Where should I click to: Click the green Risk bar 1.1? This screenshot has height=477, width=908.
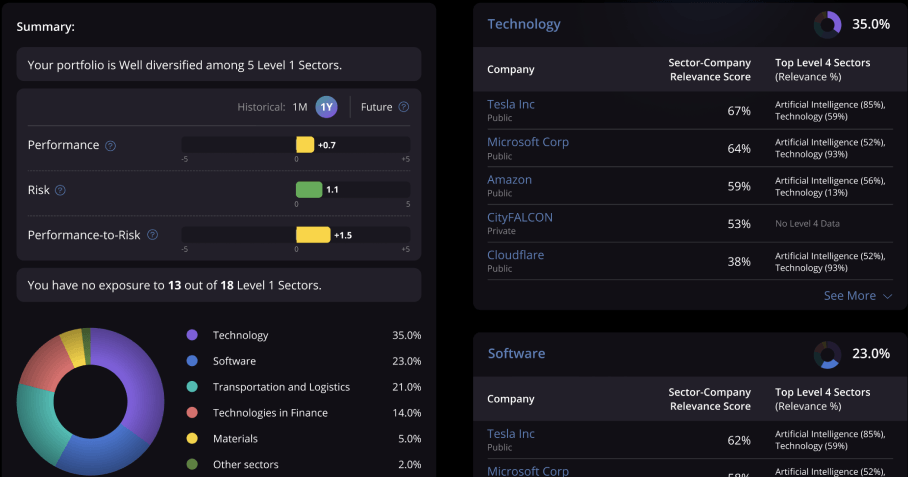[309, 189]
